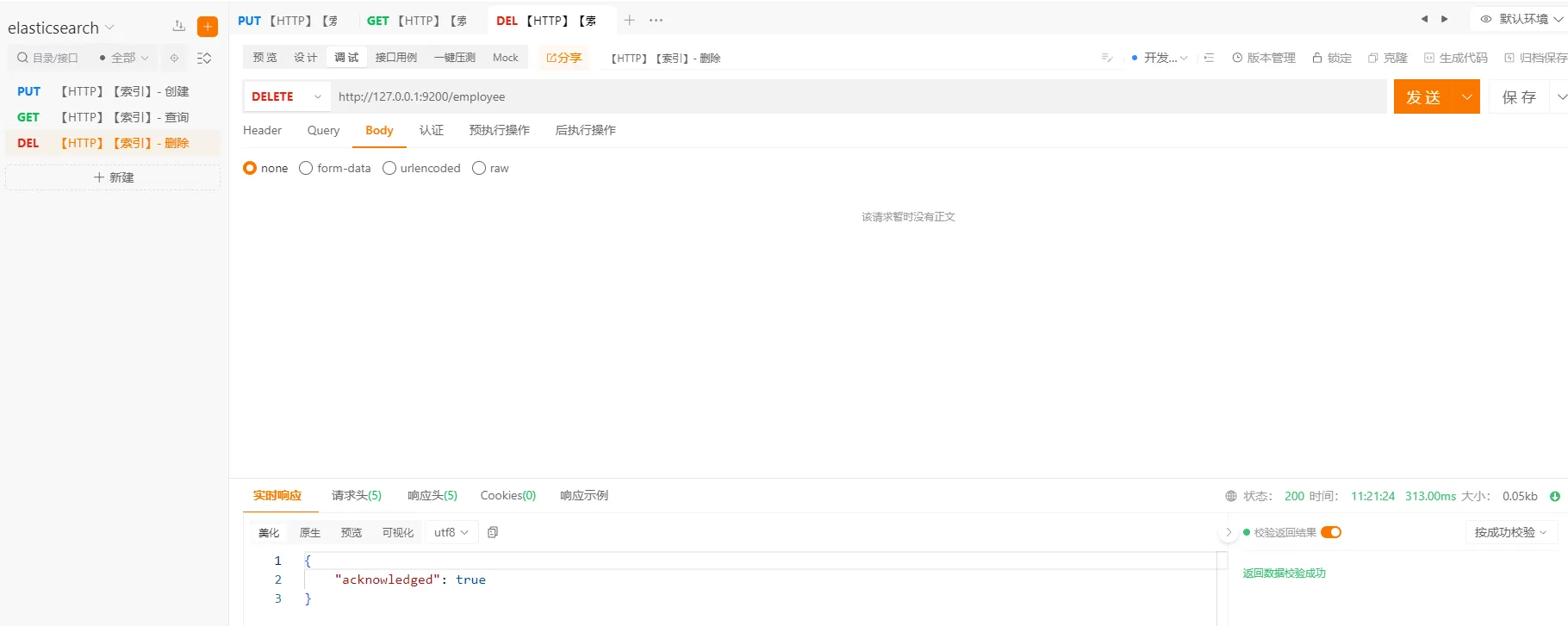Open a new request tab with plus icon
The image size is (1568, 626).
(x=630, y=20)
